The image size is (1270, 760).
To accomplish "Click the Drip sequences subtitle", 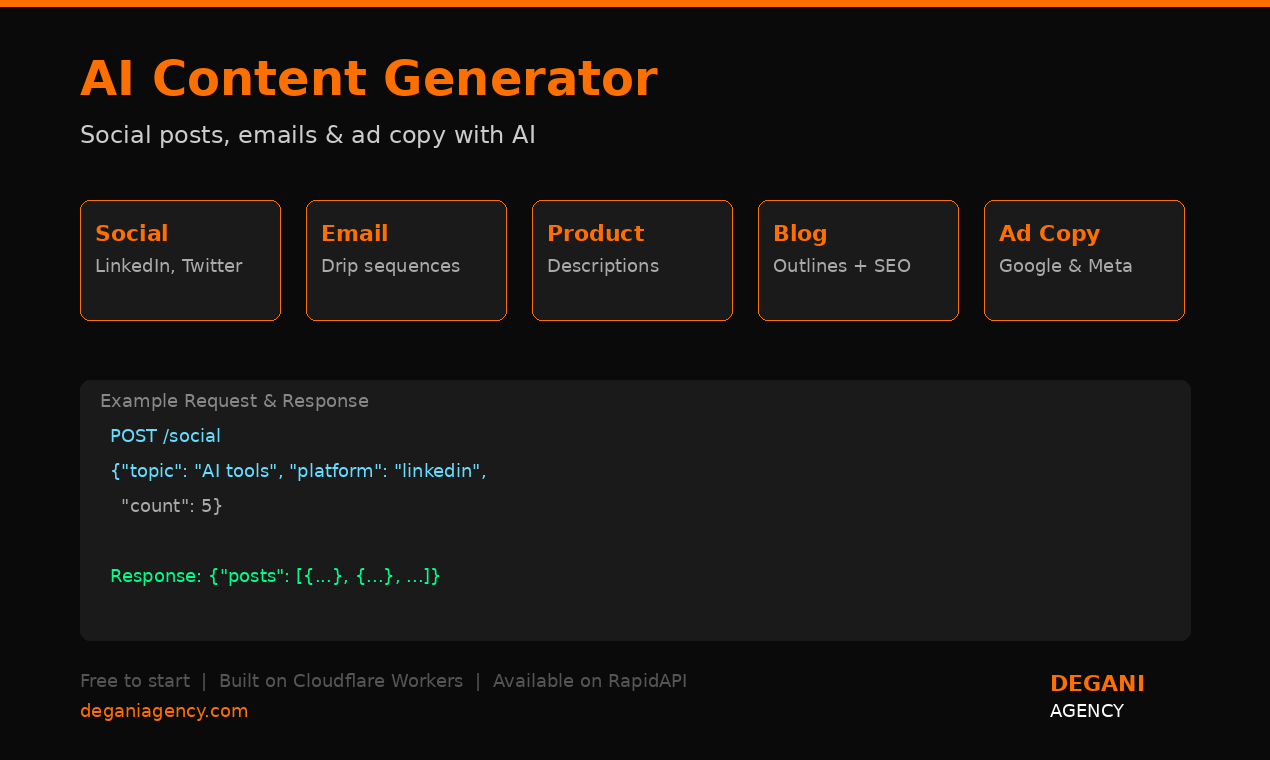I will [390, 266].
